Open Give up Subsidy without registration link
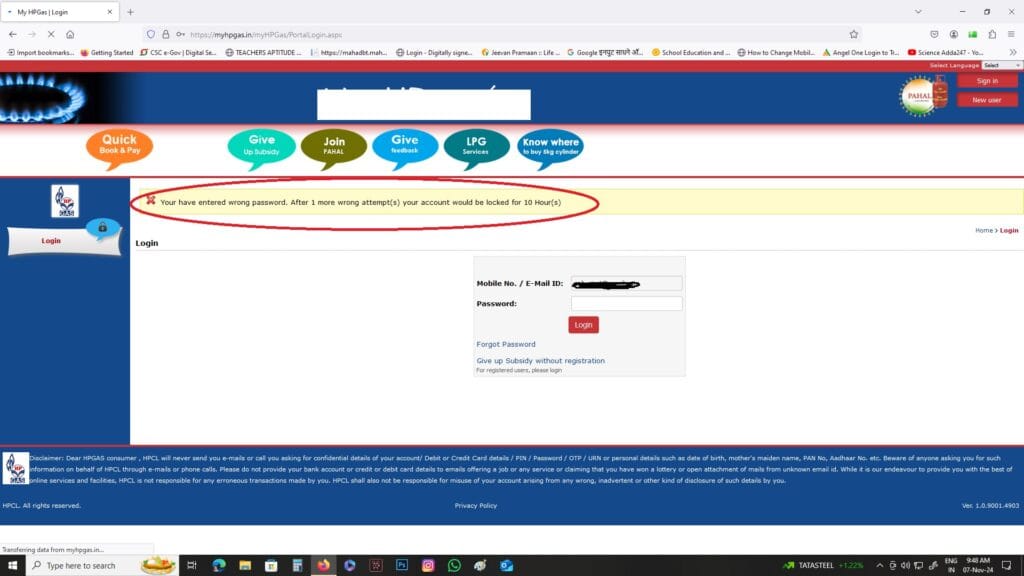Viewport: 1024px width, 576px height. pos(540,360)
